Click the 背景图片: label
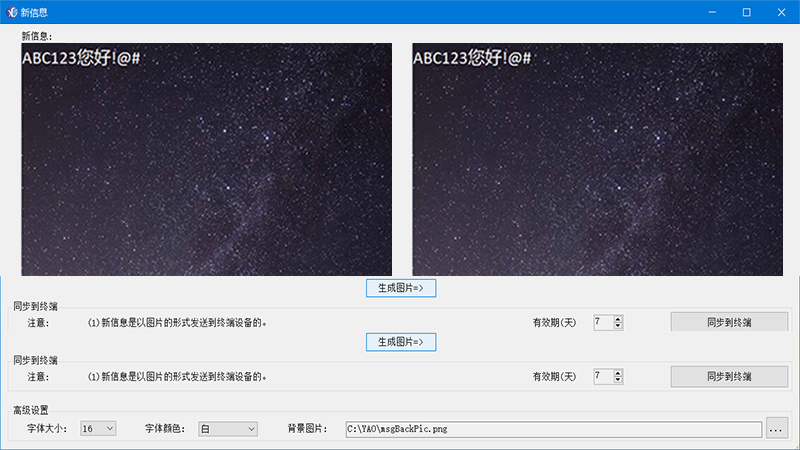 coord(308,429)
